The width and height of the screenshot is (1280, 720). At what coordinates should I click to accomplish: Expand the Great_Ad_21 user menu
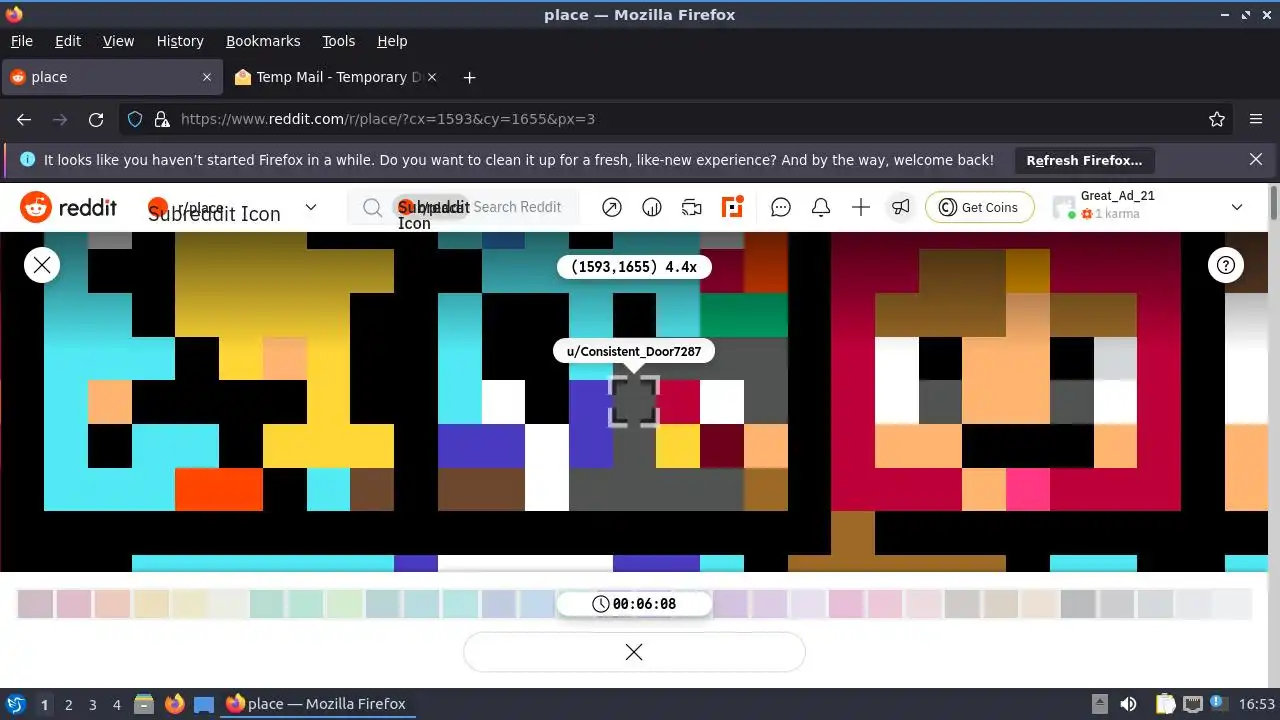click(1237, 207)
